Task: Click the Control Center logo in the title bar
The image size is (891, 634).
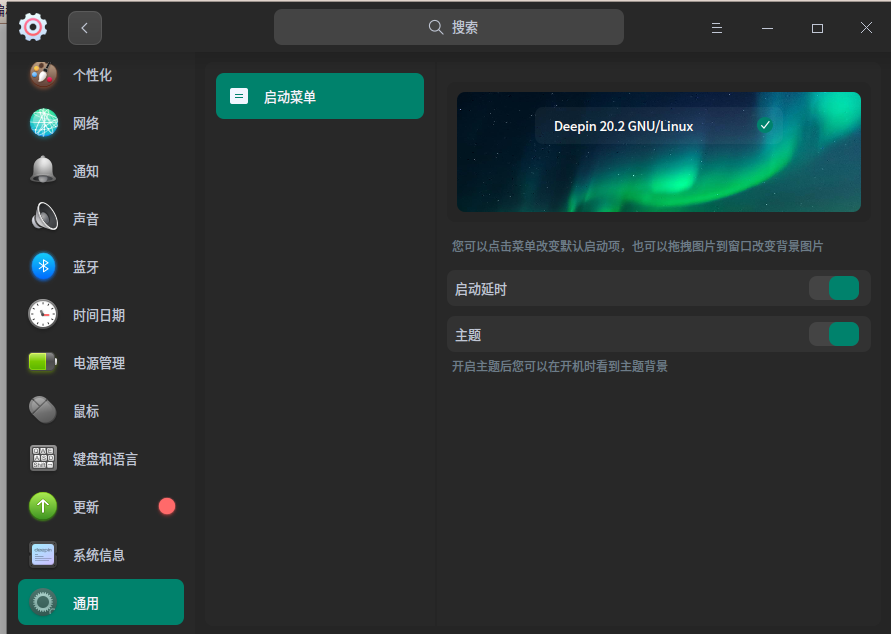Action: tap(33, 27)
